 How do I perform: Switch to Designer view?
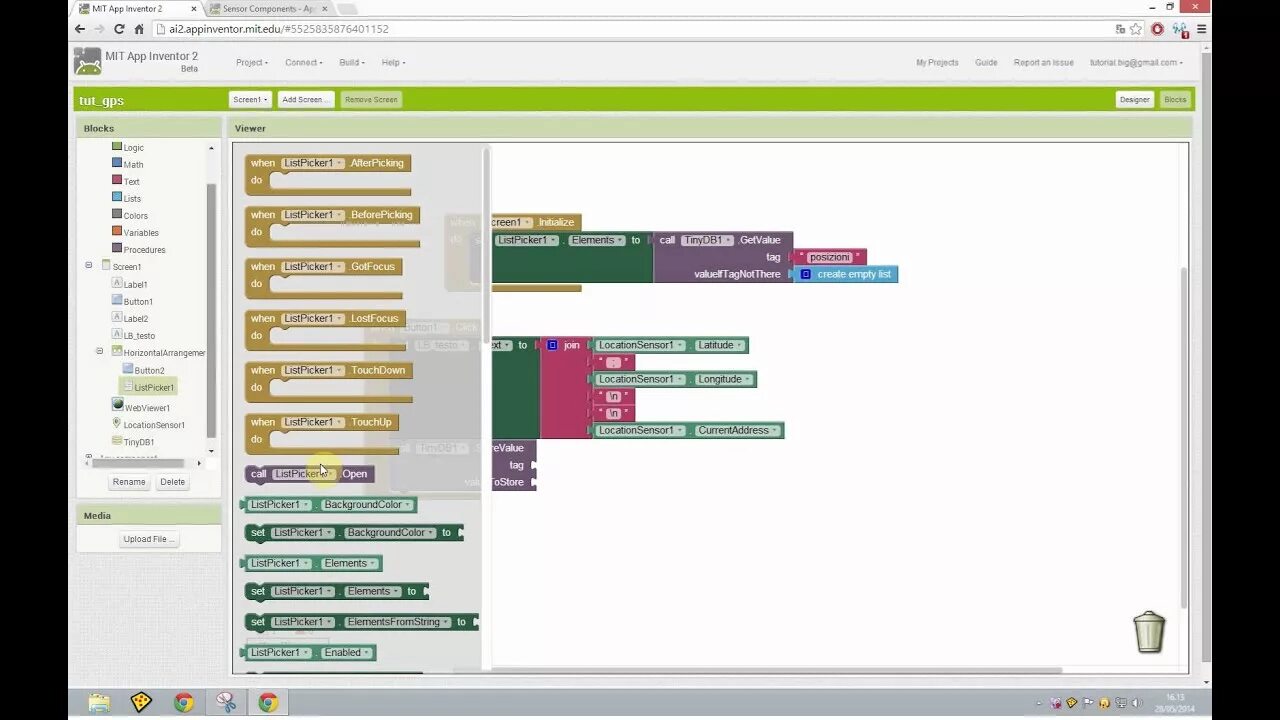tap(1135, 99)
